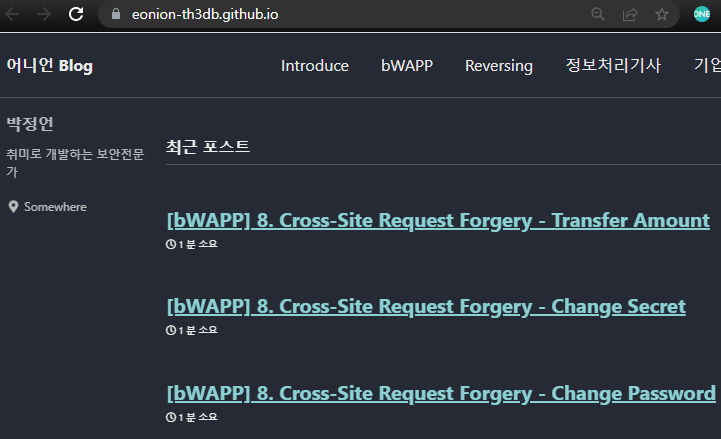The image size is (721, 439).
Task: Click 1 분 소요 under Change Password
Action: 198,417
